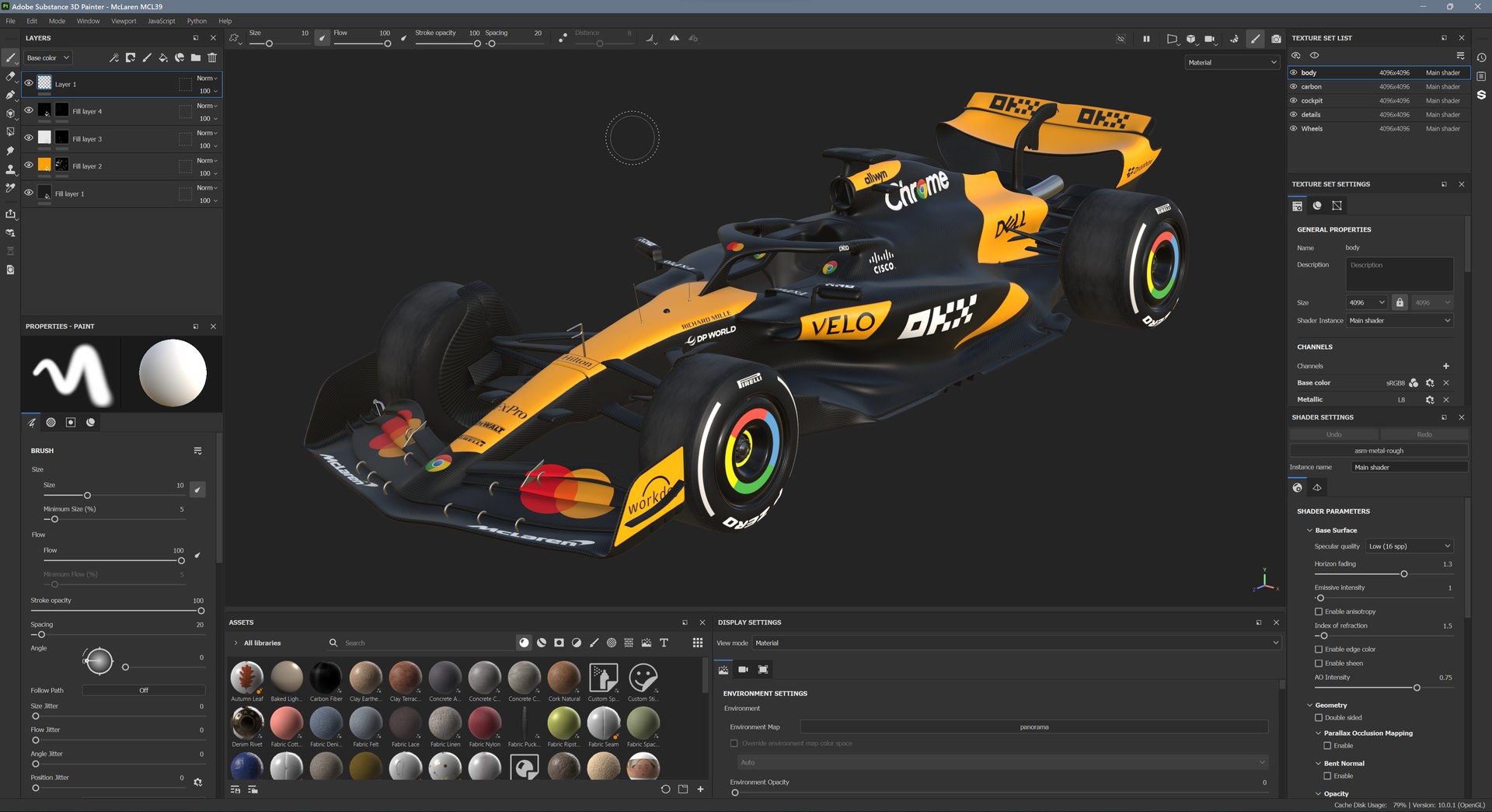This screenshot has width=1492, height=812.
Task: Select the Clone stamp tool
Action: click(x=10, y=169)
